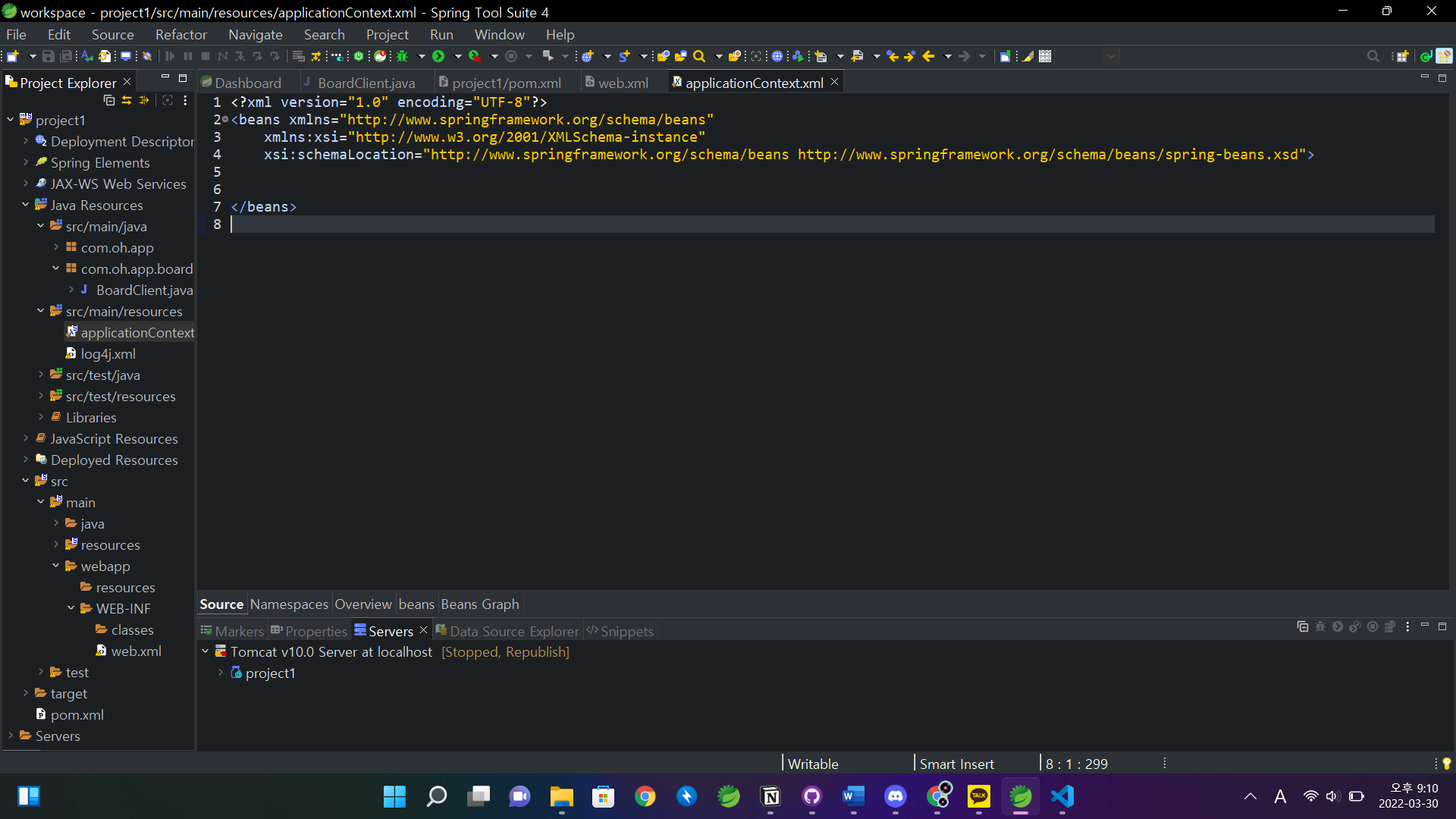Open Visual Studio Code from the taskbar
Screen dimensions: 1456x819
[1062, 796]
